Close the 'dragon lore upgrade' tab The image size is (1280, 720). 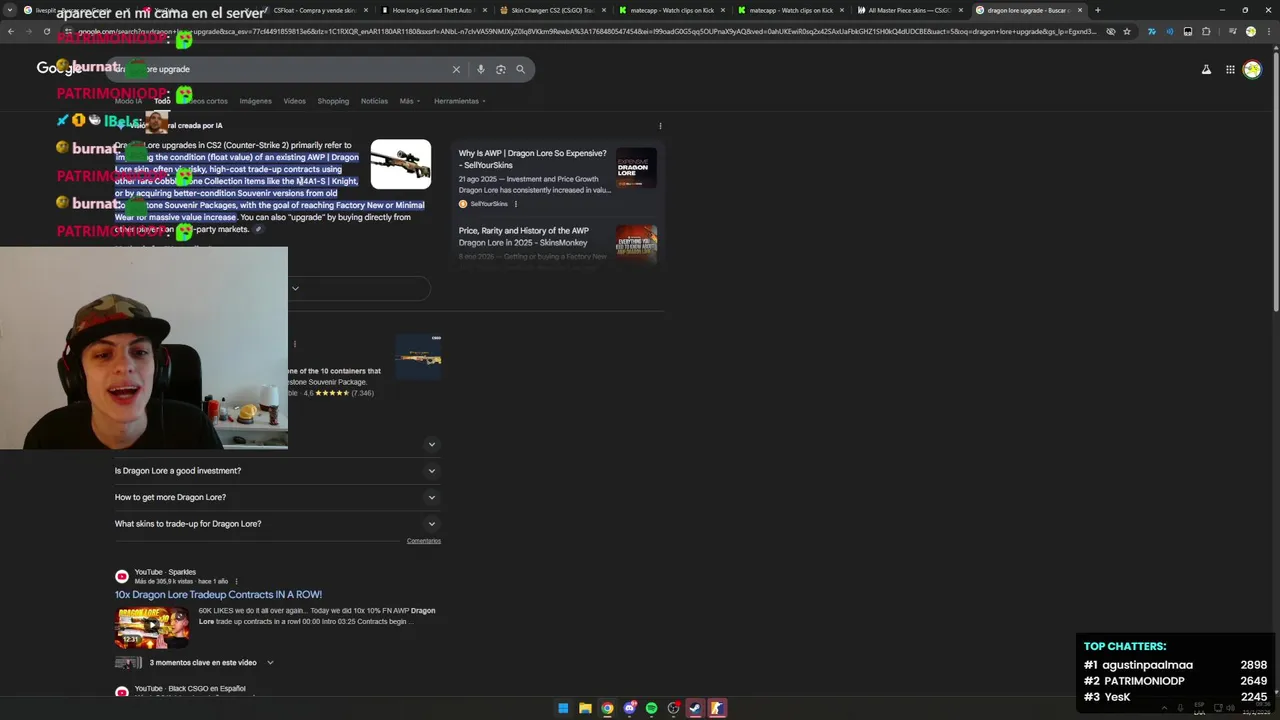(x=1080, y=10)
